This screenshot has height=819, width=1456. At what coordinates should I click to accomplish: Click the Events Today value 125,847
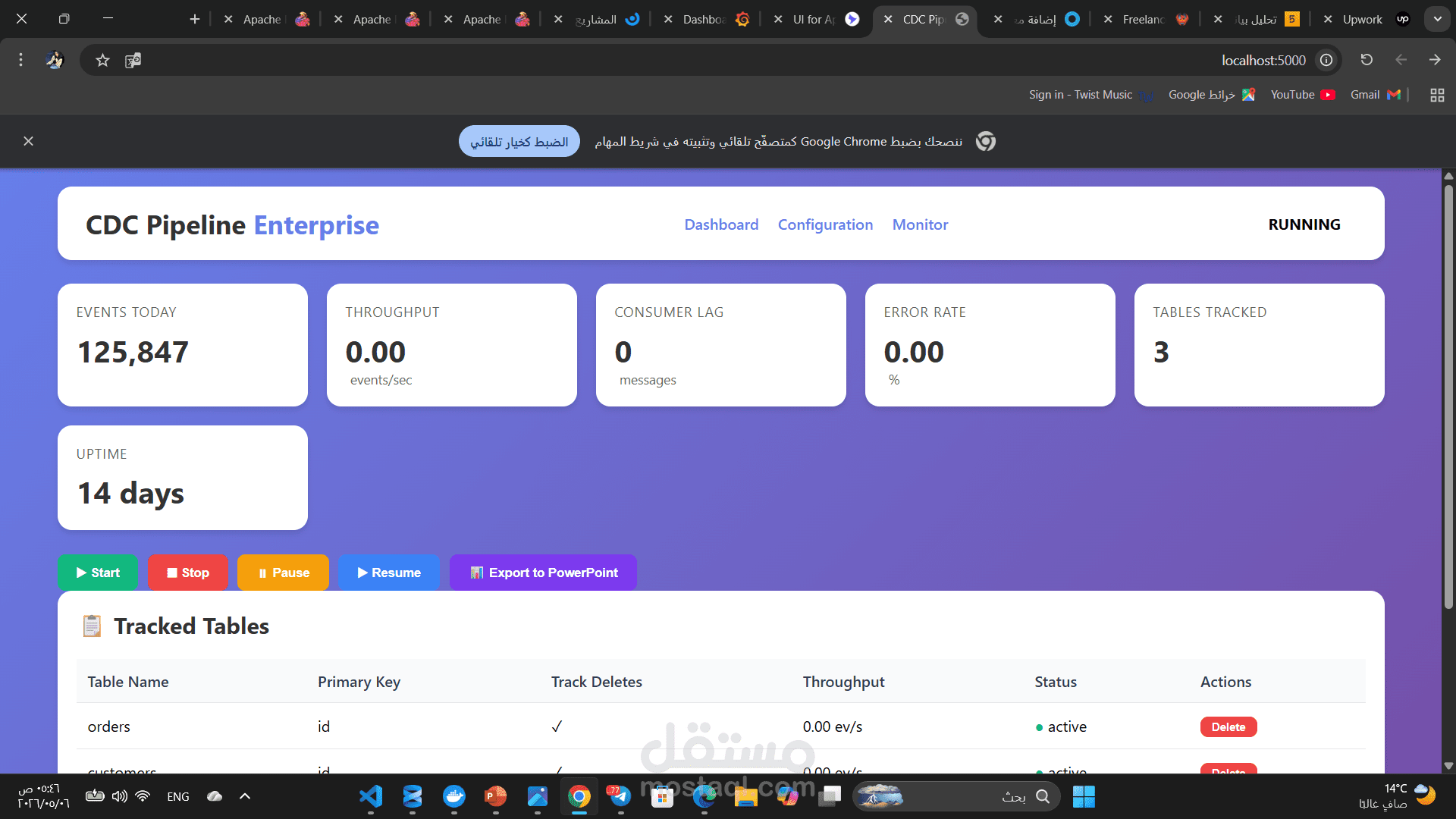(133, 352)
